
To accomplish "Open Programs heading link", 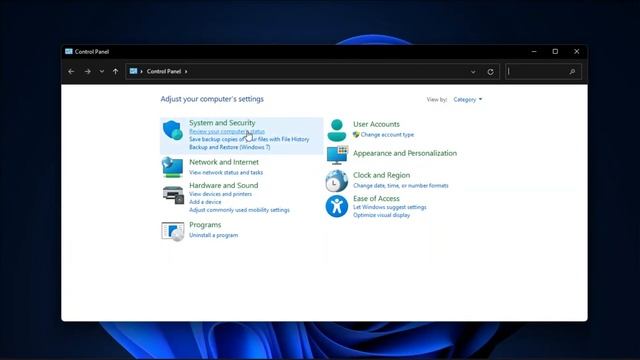I will (205, 225).
